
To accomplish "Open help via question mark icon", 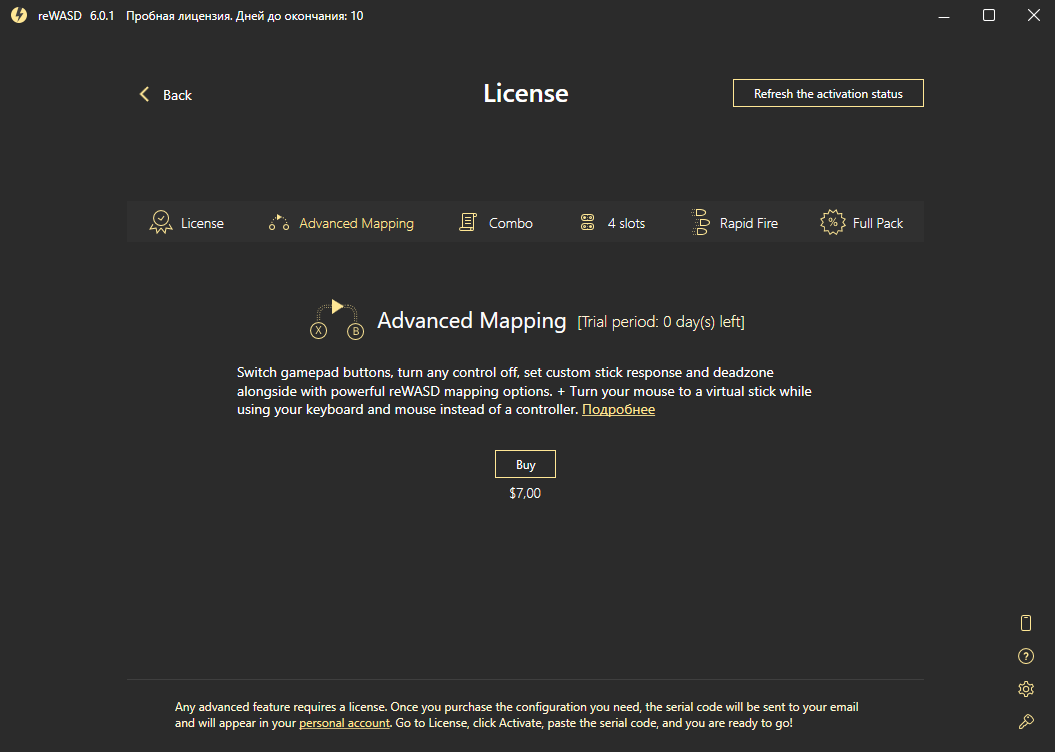I will coord(1025,656).
